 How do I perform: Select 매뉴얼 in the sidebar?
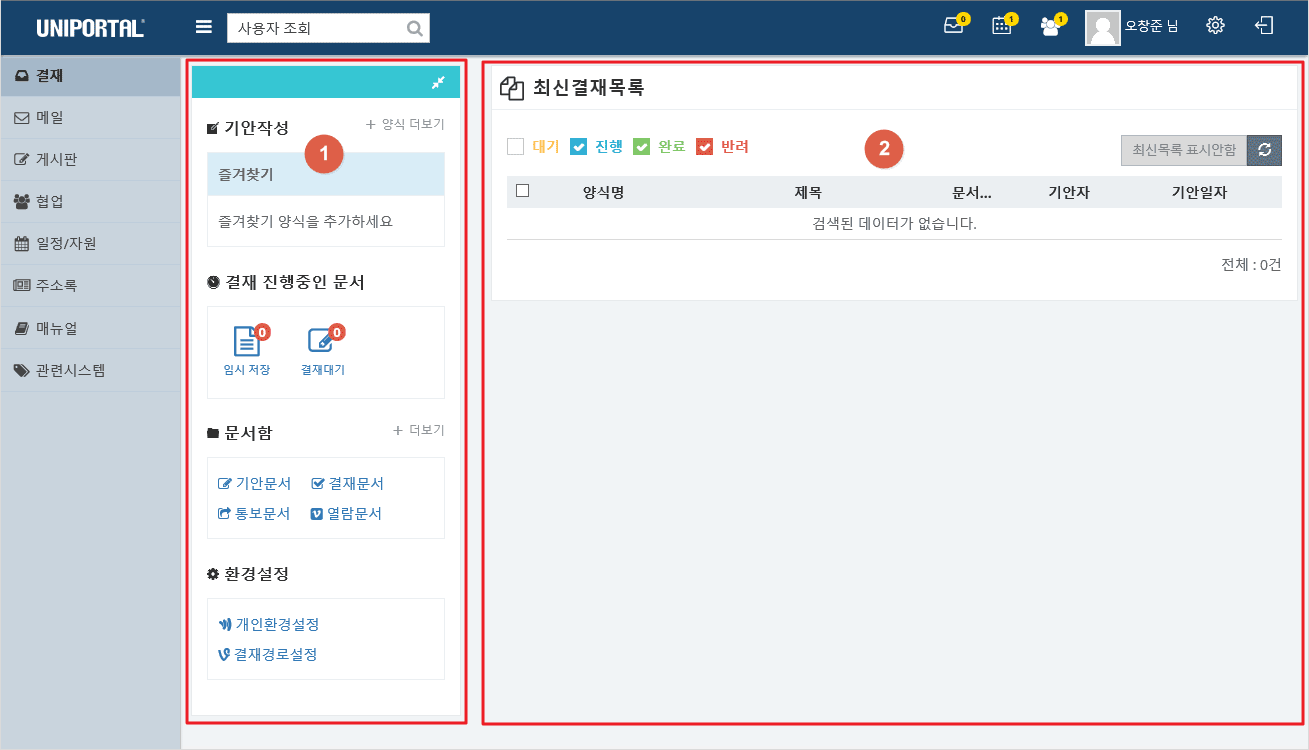[x=90, y=327]
